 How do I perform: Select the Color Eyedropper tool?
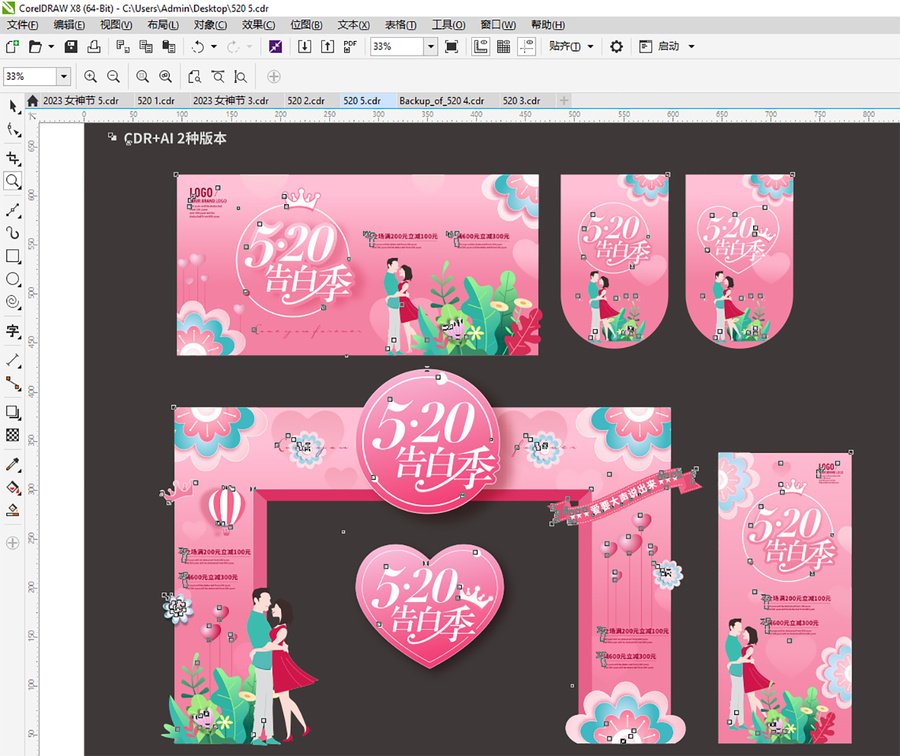[13, 464]
